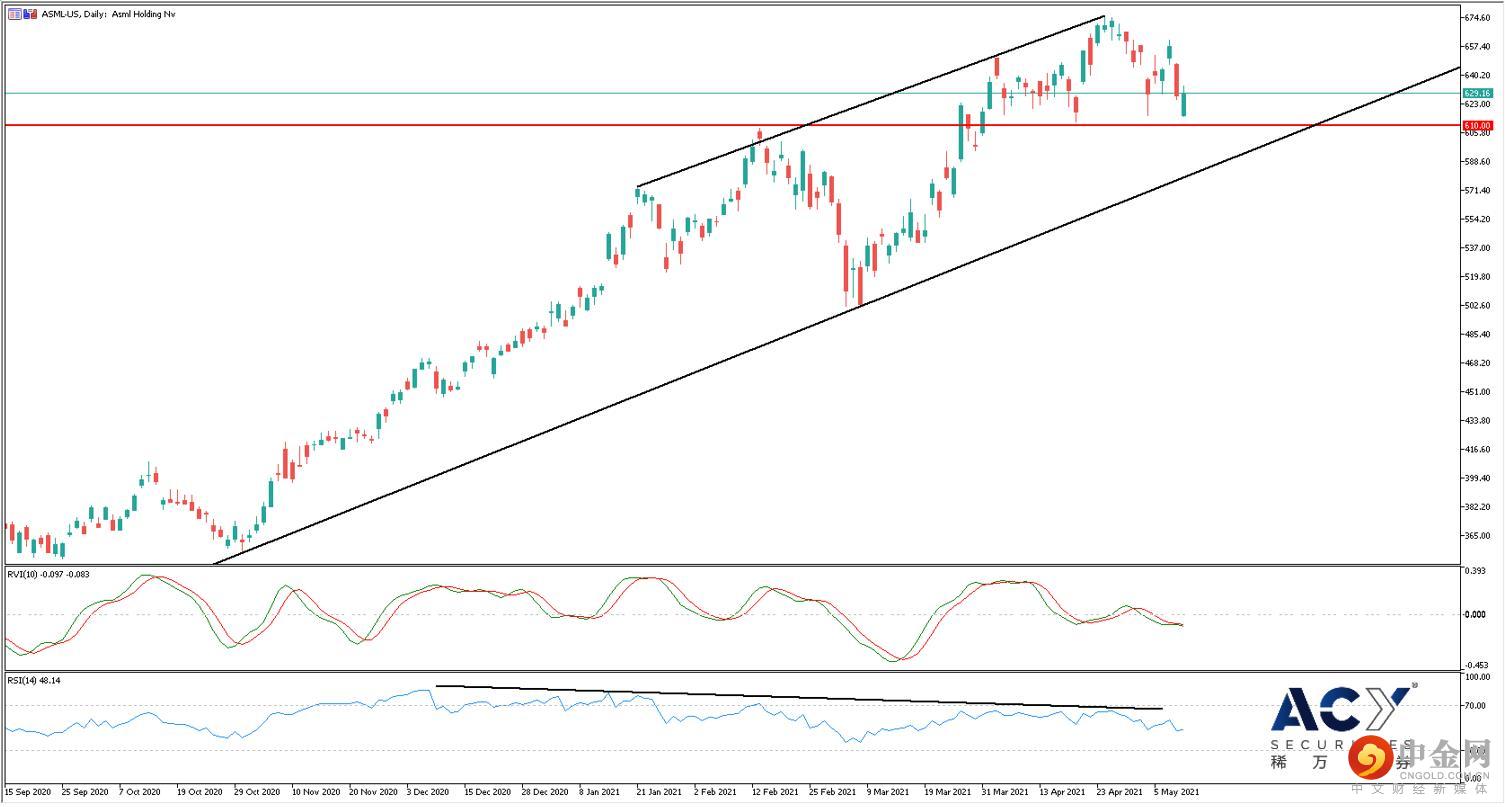Viewport: 1505px width, 807px height.
Task: Click the 416.60 price axis label
Action: [1477, 449]
